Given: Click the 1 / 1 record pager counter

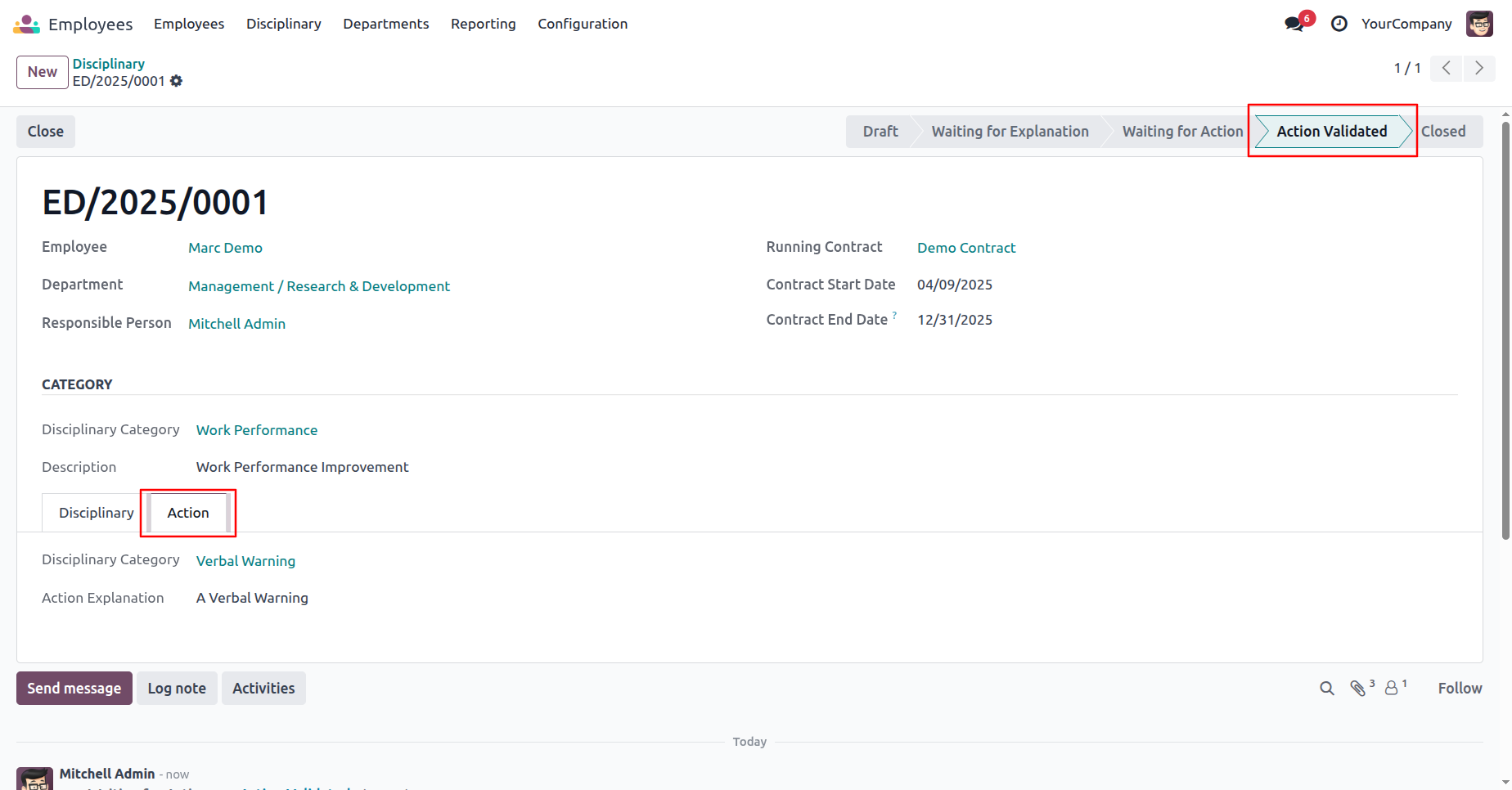Looking at the screenshot, I should coord(1407,68).
